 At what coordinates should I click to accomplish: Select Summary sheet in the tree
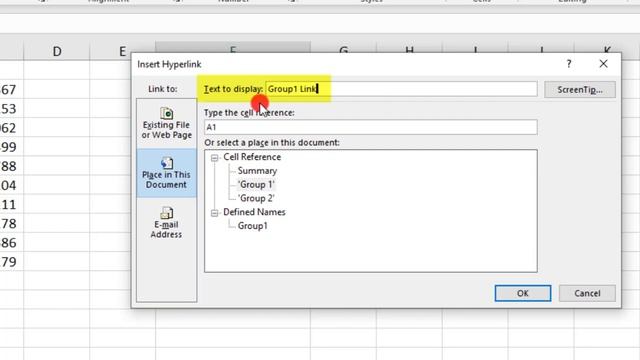click(x=257, y=171)
